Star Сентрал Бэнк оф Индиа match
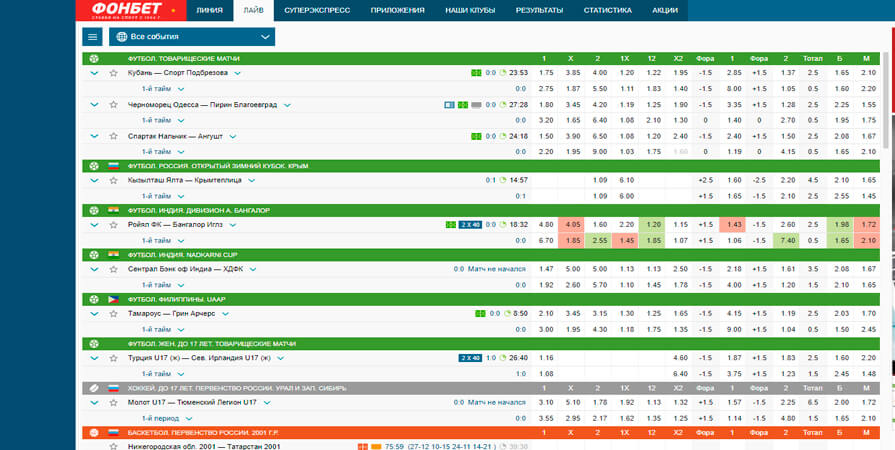This screenshot has height=450, width=895. [114, 269]
